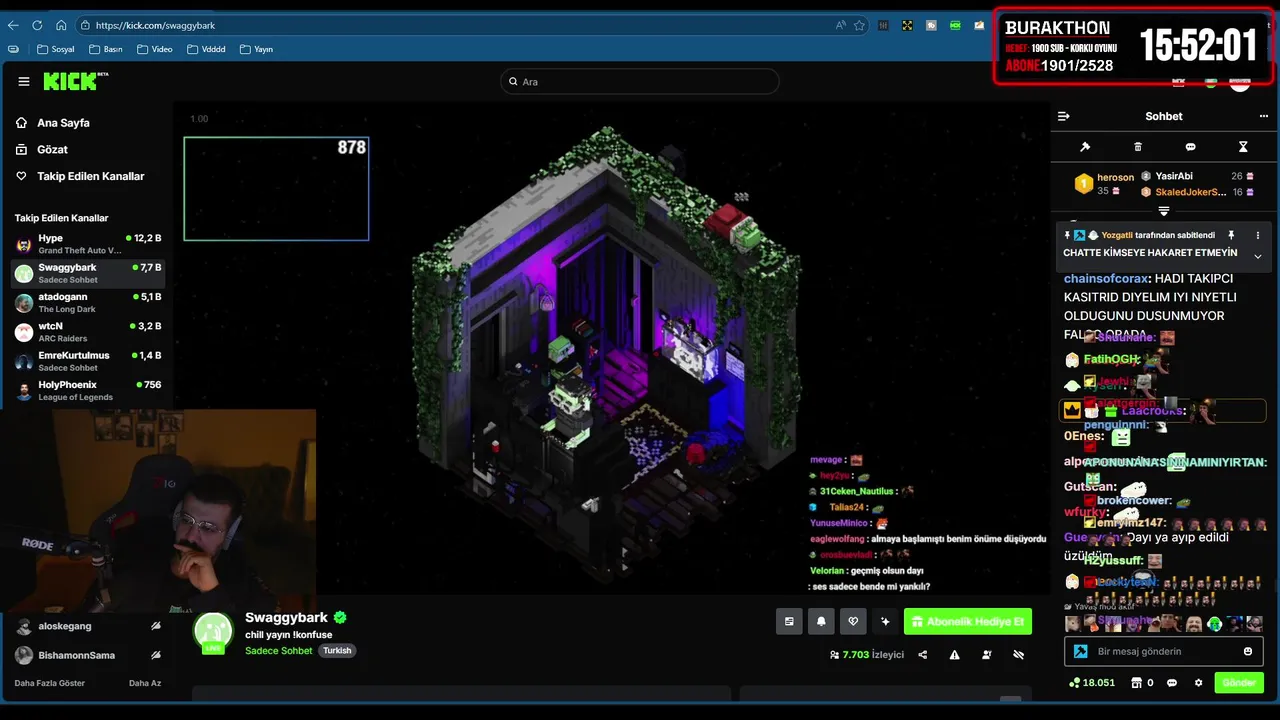The image size is (1280, 720).
Task: Click the pin icon on pinned message
Action: click(x=1231, y=235)
